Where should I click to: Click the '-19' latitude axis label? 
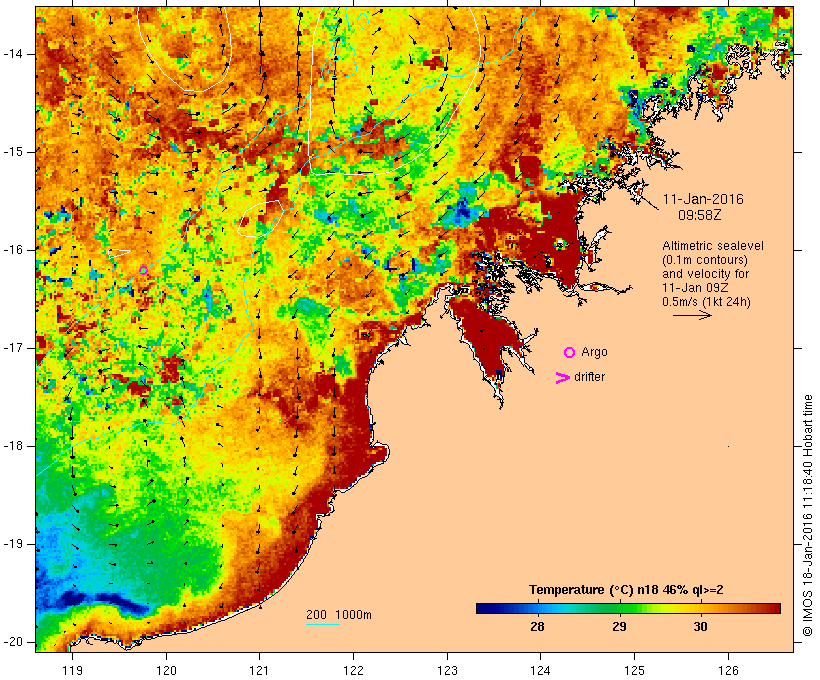click(13, 544)
